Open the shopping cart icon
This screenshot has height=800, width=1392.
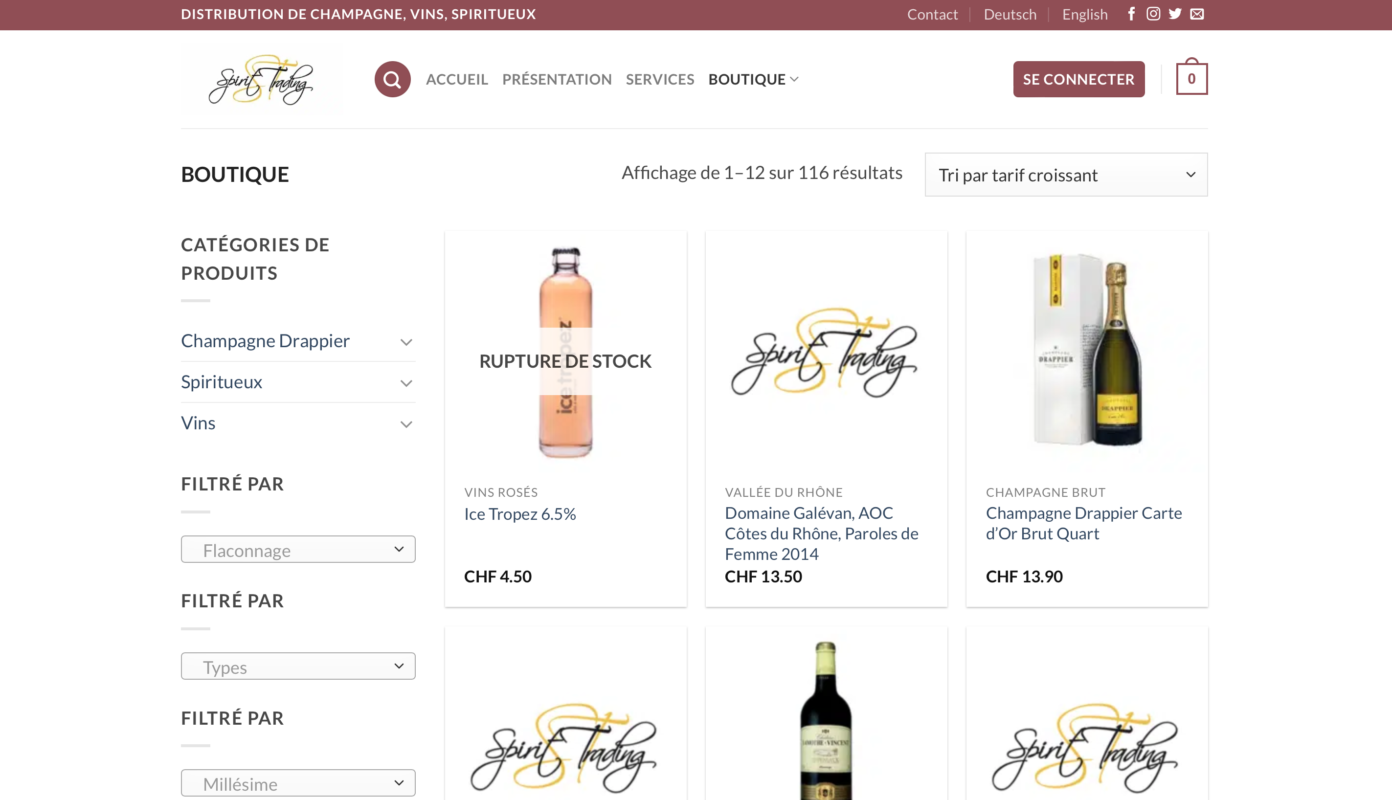point(1191,79)
